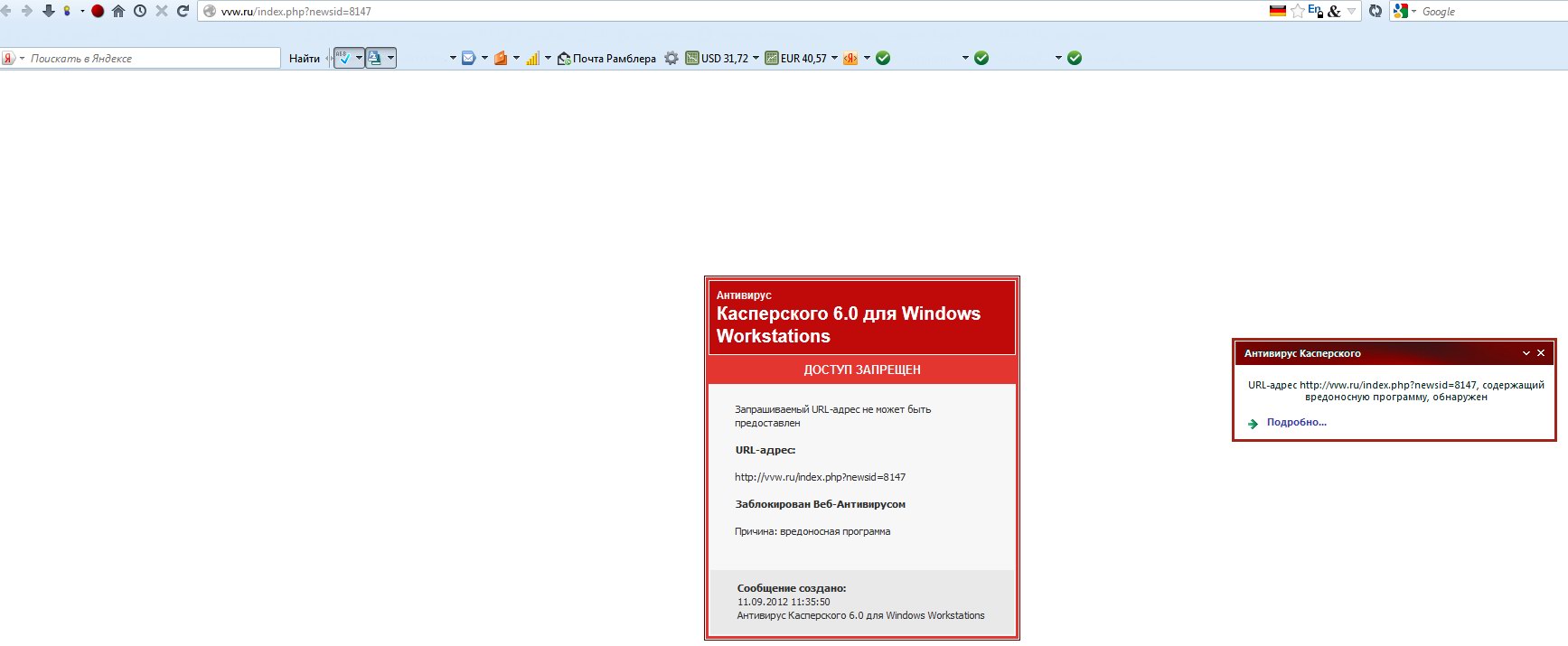Click the red record circle icon
The height and width of the screenshot is (646, 1568).
(98, 12)
